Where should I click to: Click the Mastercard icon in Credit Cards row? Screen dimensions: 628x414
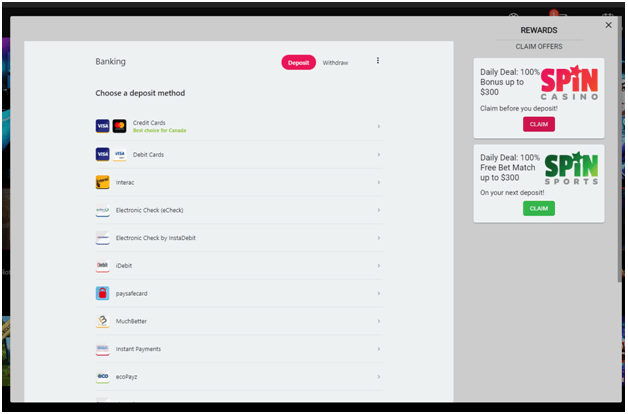pos(119,126)
